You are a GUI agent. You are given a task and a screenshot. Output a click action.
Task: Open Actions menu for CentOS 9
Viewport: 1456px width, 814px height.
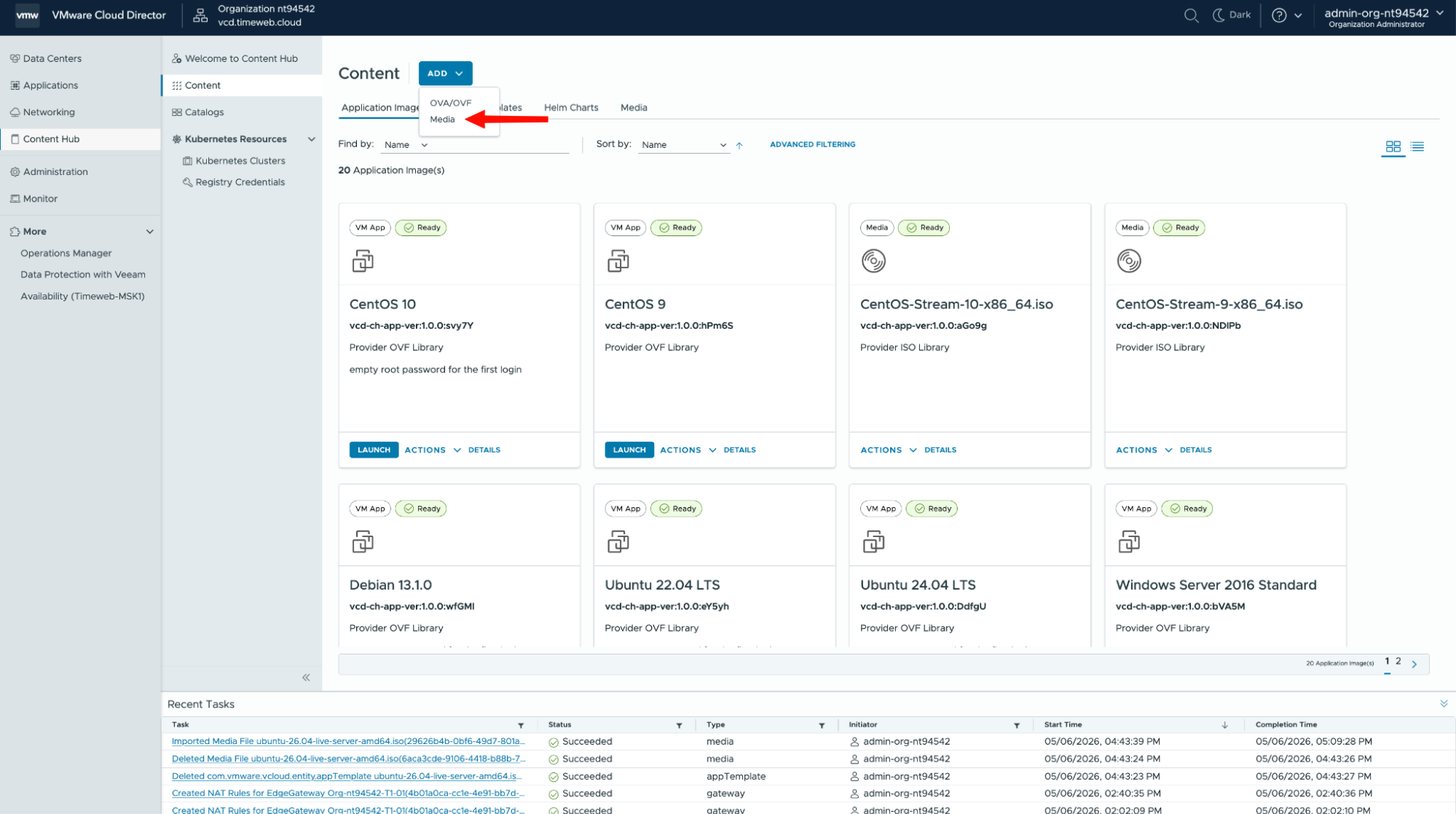(688, 450)
